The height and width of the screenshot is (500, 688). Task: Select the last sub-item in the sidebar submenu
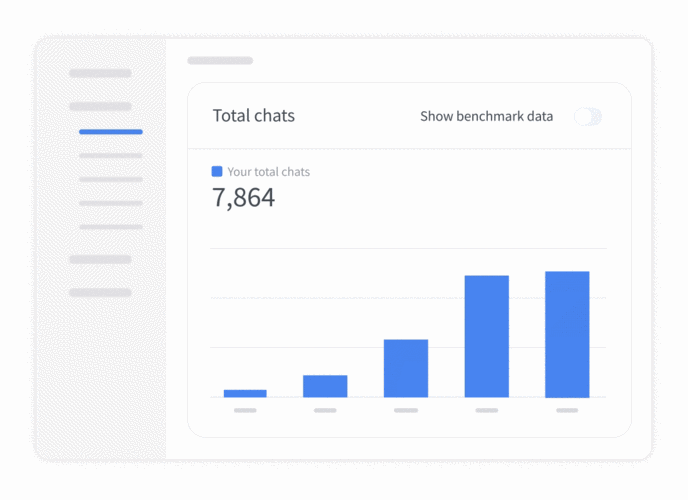click(111, 227)
